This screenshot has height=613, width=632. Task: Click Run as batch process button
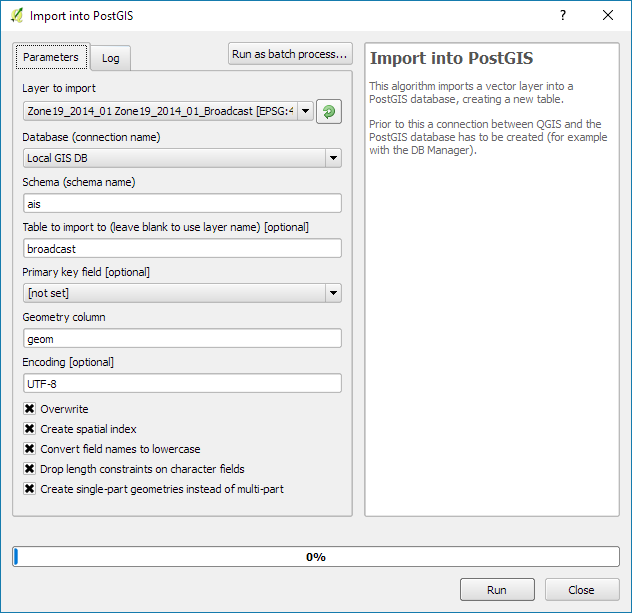[290, 54]
